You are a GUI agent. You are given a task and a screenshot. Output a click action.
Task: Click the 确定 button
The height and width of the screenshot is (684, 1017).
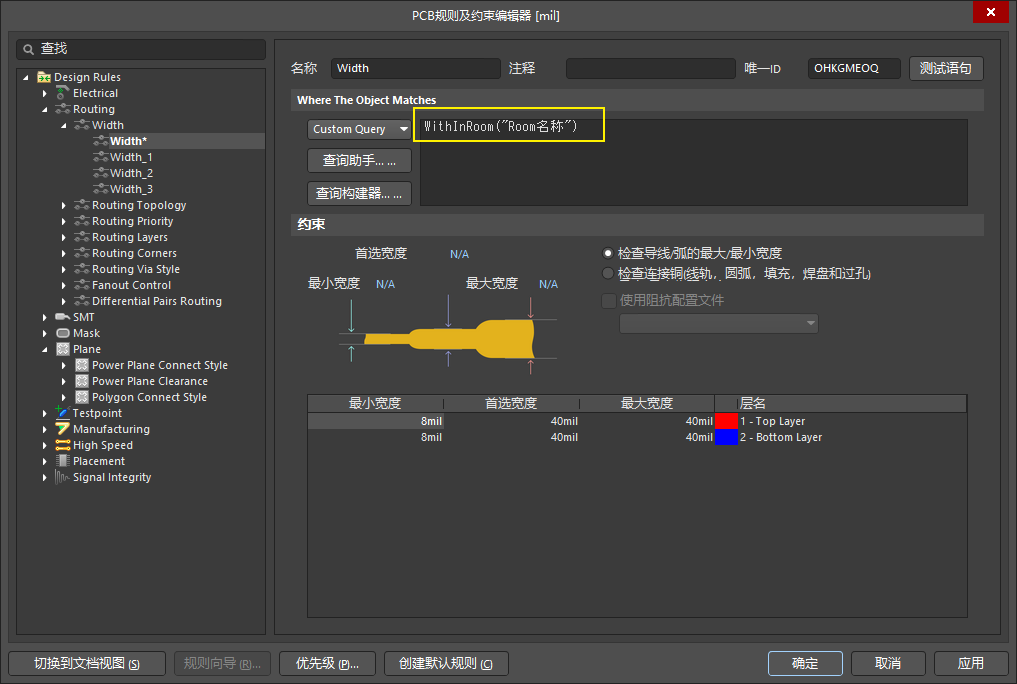pos(804,663)
